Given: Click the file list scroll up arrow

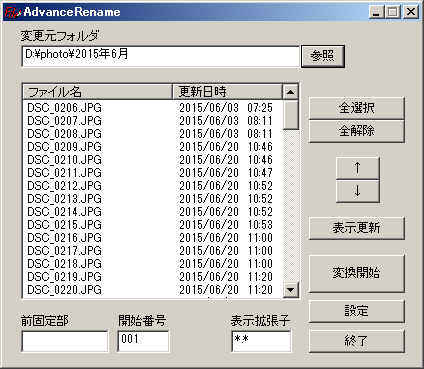Looking at the screenshot, I should click(290, 92).
